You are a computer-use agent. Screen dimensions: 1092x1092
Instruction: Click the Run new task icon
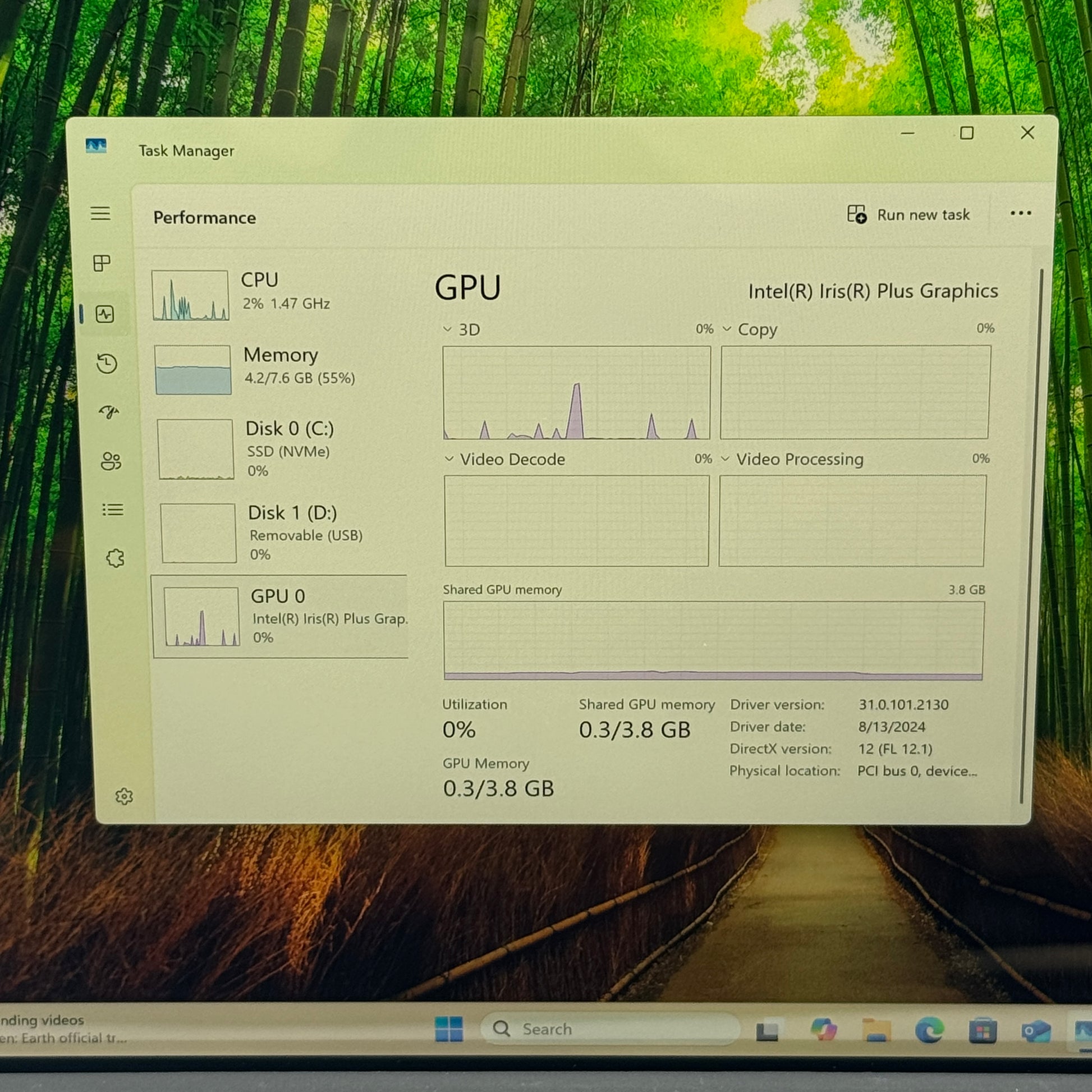coord(856,214)
